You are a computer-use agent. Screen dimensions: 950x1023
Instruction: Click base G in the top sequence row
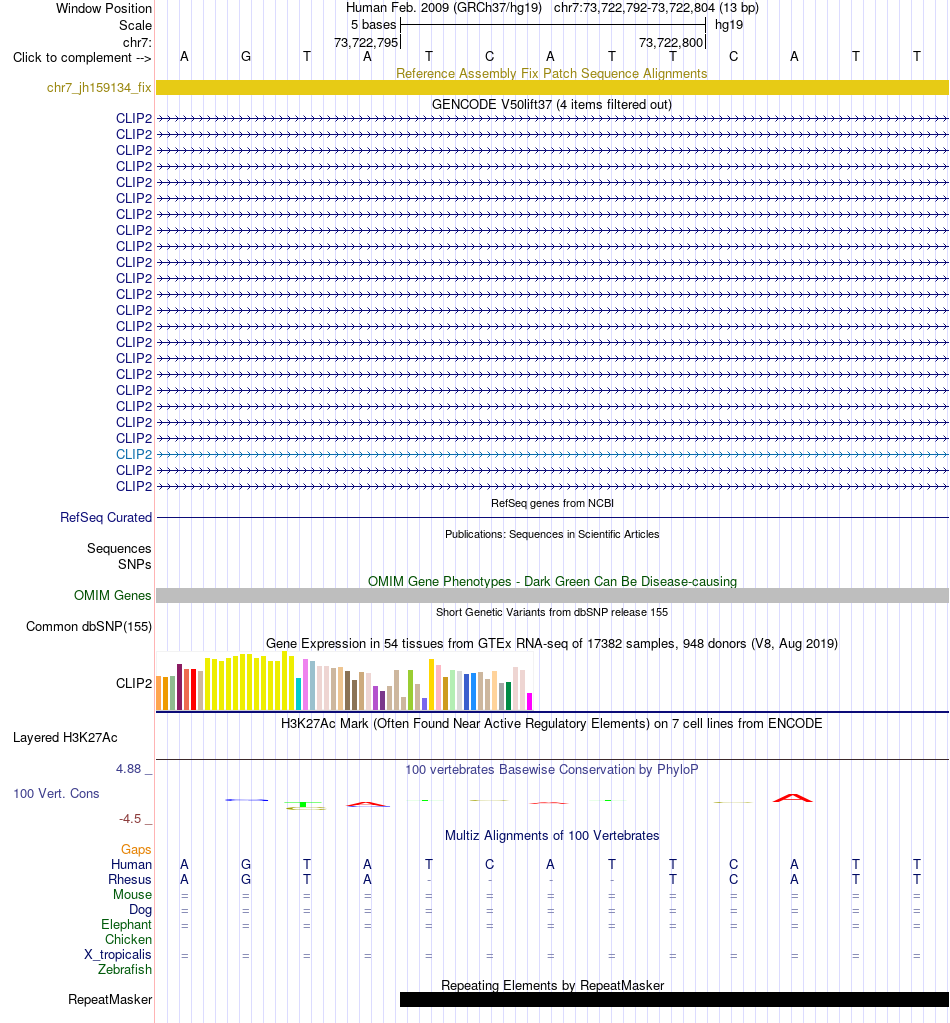tap(245, 57)
